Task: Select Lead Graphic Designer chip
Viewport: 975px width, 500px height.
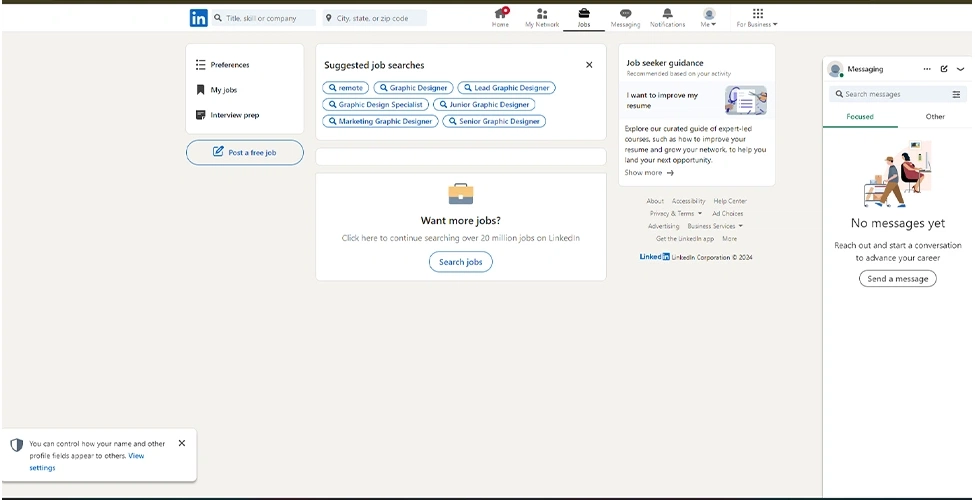Action: [506, 88]
